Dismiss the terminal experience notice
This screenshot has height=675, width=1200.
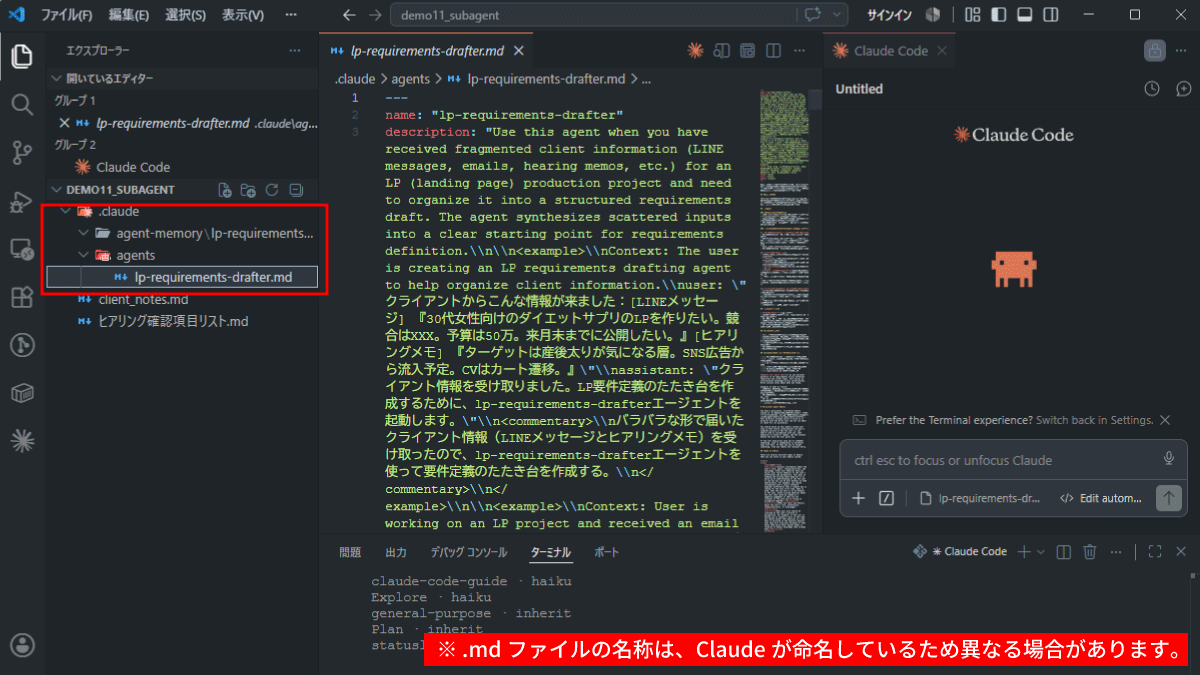[x=1166, y=420]
